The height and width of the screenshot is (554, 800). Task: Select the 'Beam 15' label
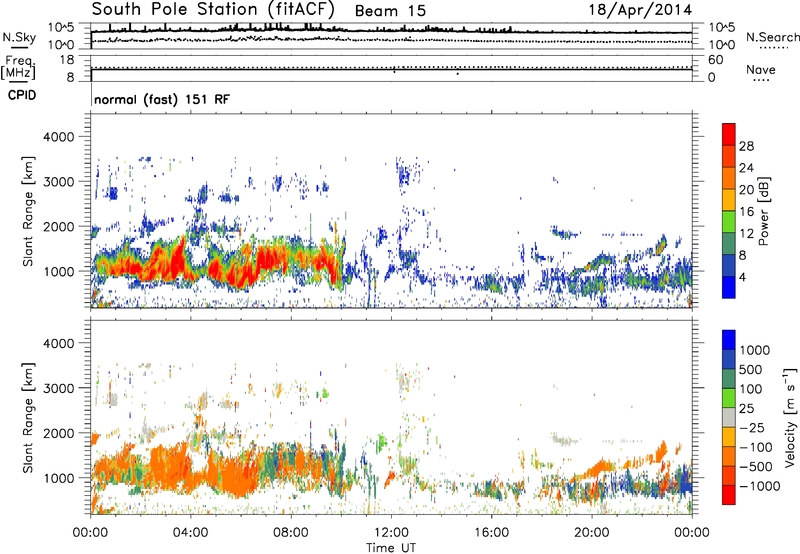390,11
